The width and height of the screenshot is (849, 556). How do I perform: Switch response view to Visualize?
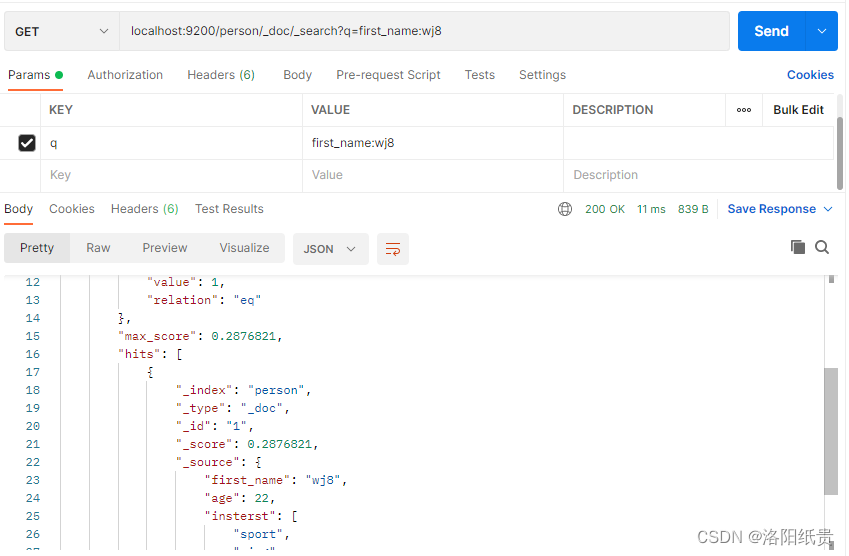click(244, 248)
